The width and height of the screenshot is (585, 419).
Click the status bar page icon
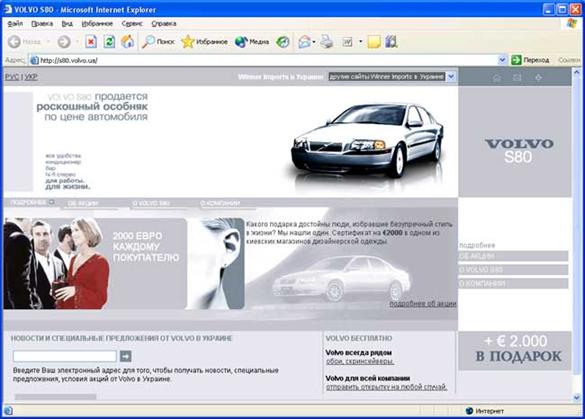(8, 411)
